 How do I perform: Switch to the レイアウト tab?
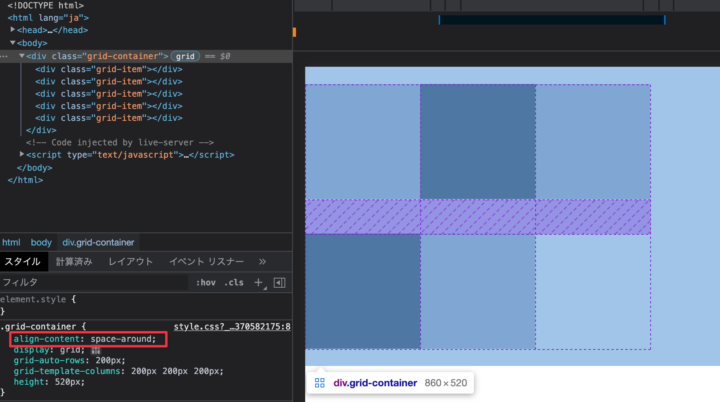(130, 262)
